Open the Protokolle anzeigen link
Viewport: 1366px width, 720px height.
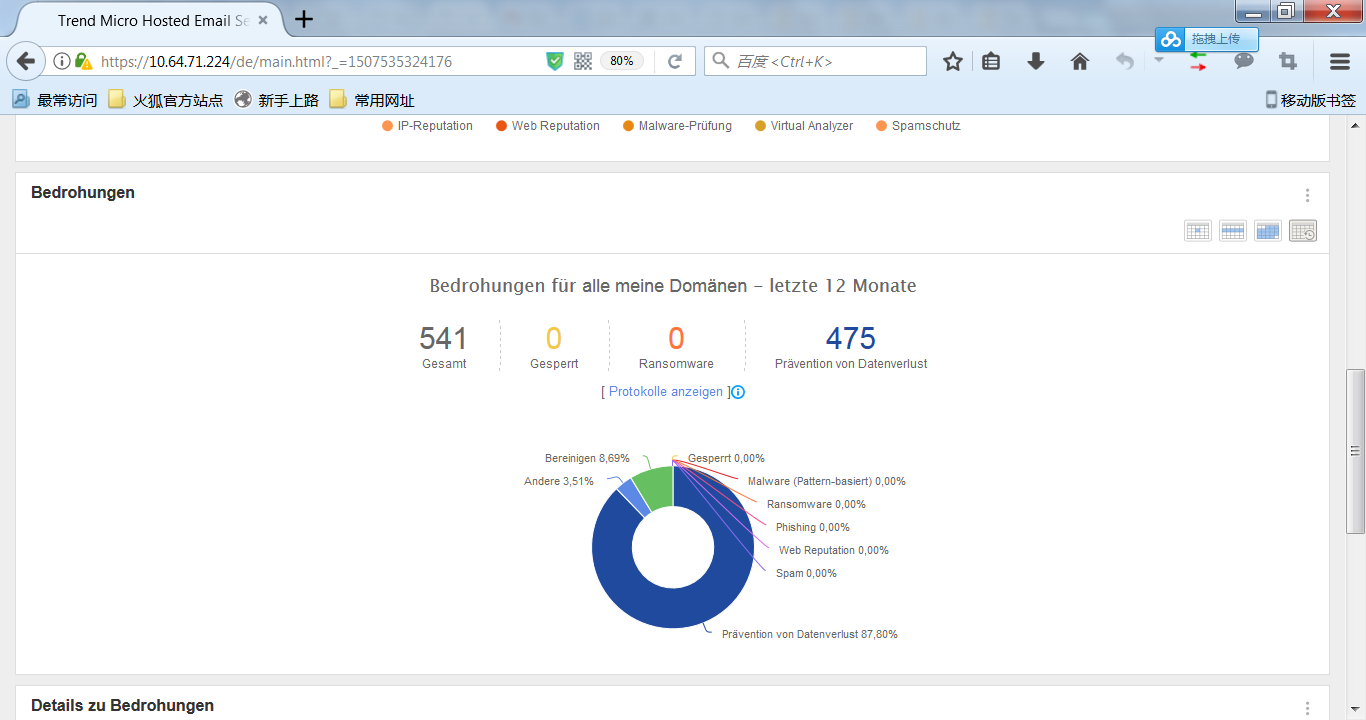coord(665,392)
